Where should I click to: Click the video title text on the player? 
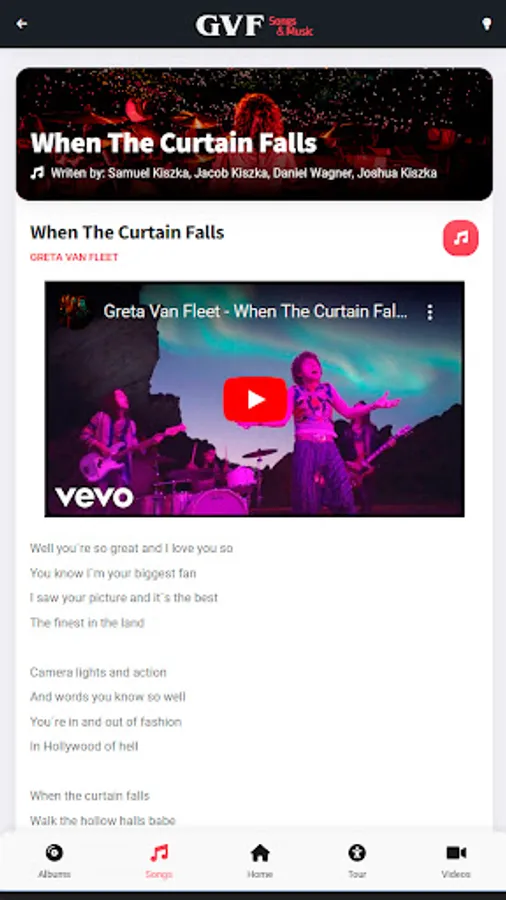tap(255, 312)
